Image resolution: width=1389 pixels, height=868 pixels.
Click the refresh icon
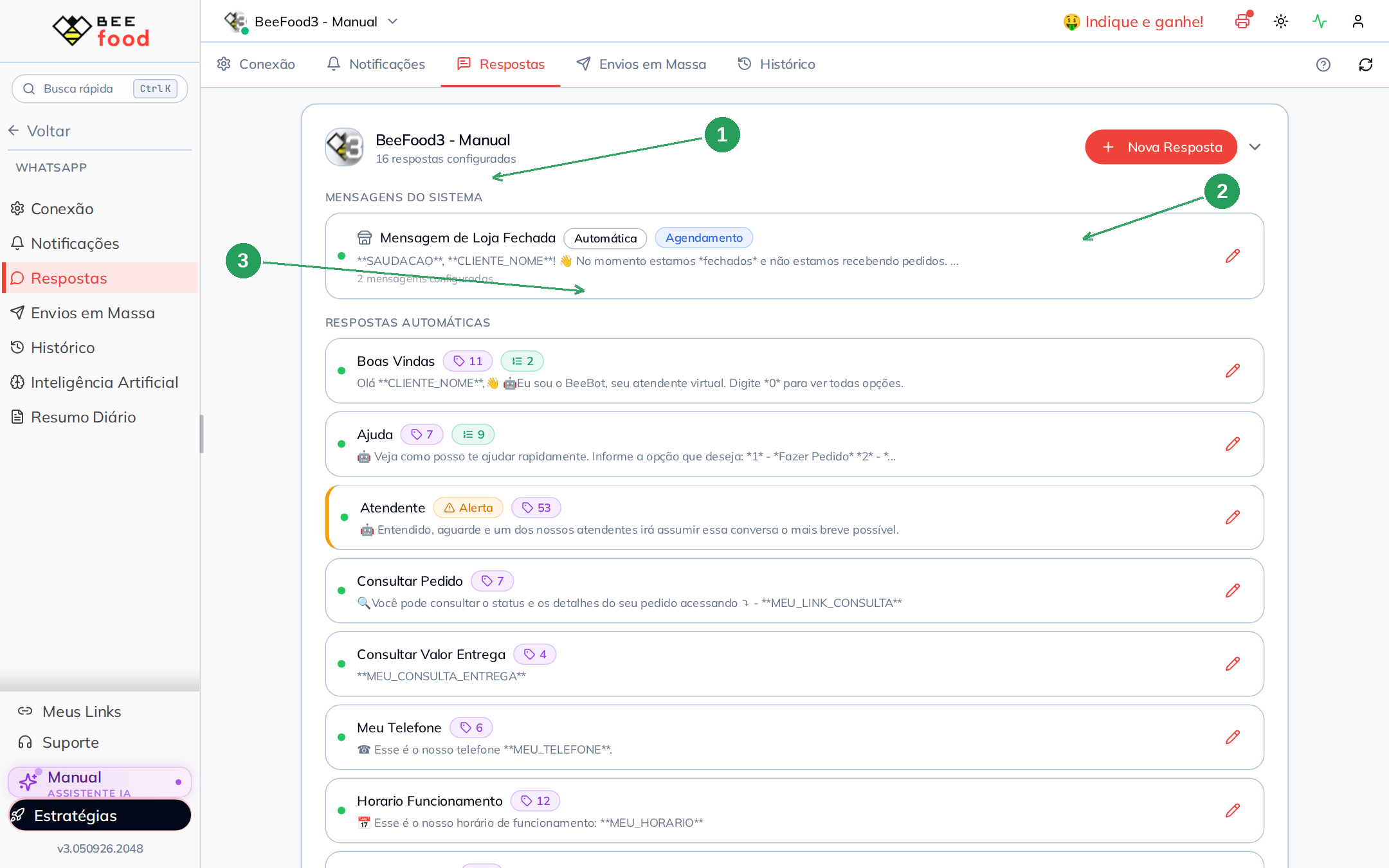[x=1366, y=64]
